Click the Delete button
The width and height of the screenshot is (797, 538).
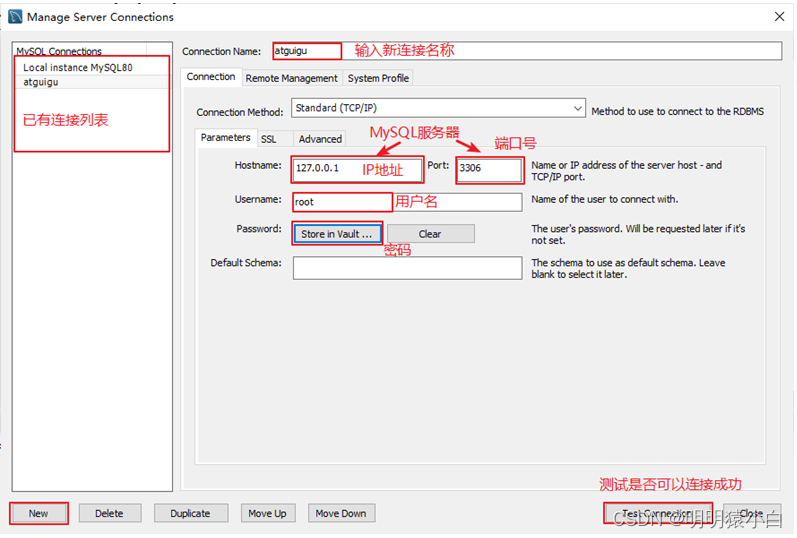(110, 514)
